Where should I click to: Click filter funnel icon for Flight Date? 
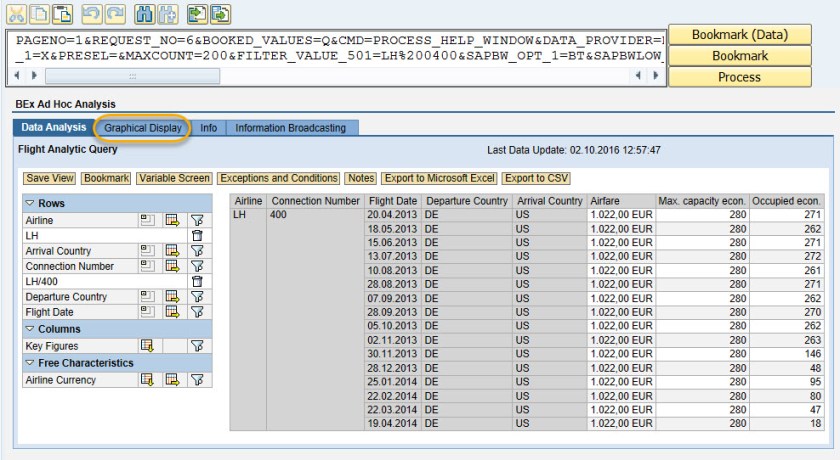[197, 312]
